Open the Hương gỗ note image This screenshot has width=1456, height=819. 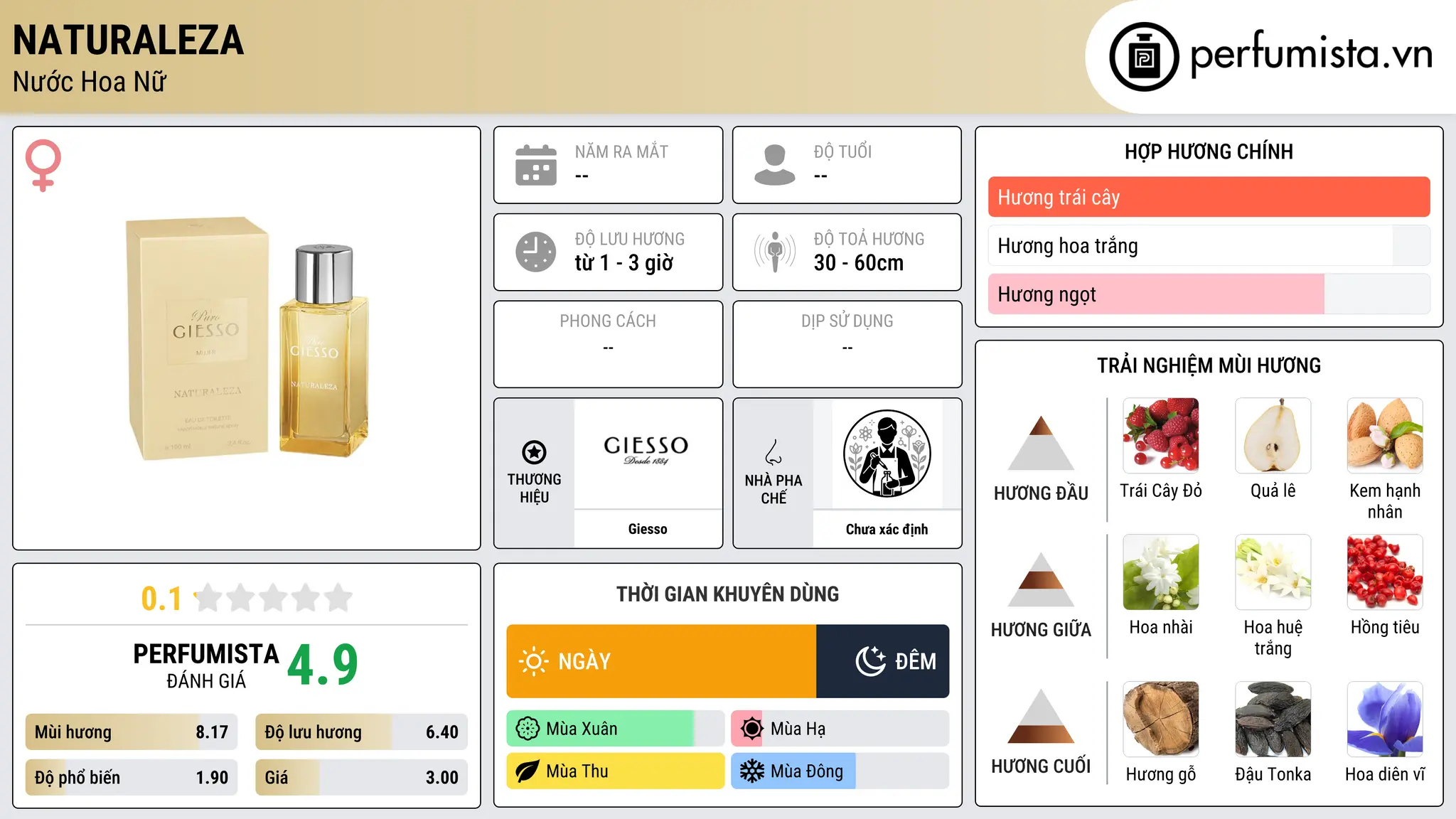tap(1161, 719)
